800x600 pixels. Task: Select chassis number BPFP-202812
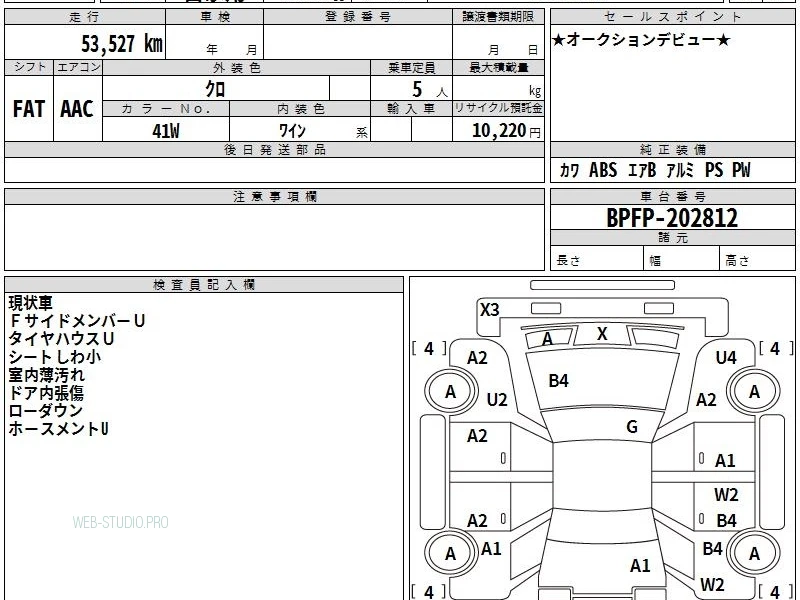[672, 218]
